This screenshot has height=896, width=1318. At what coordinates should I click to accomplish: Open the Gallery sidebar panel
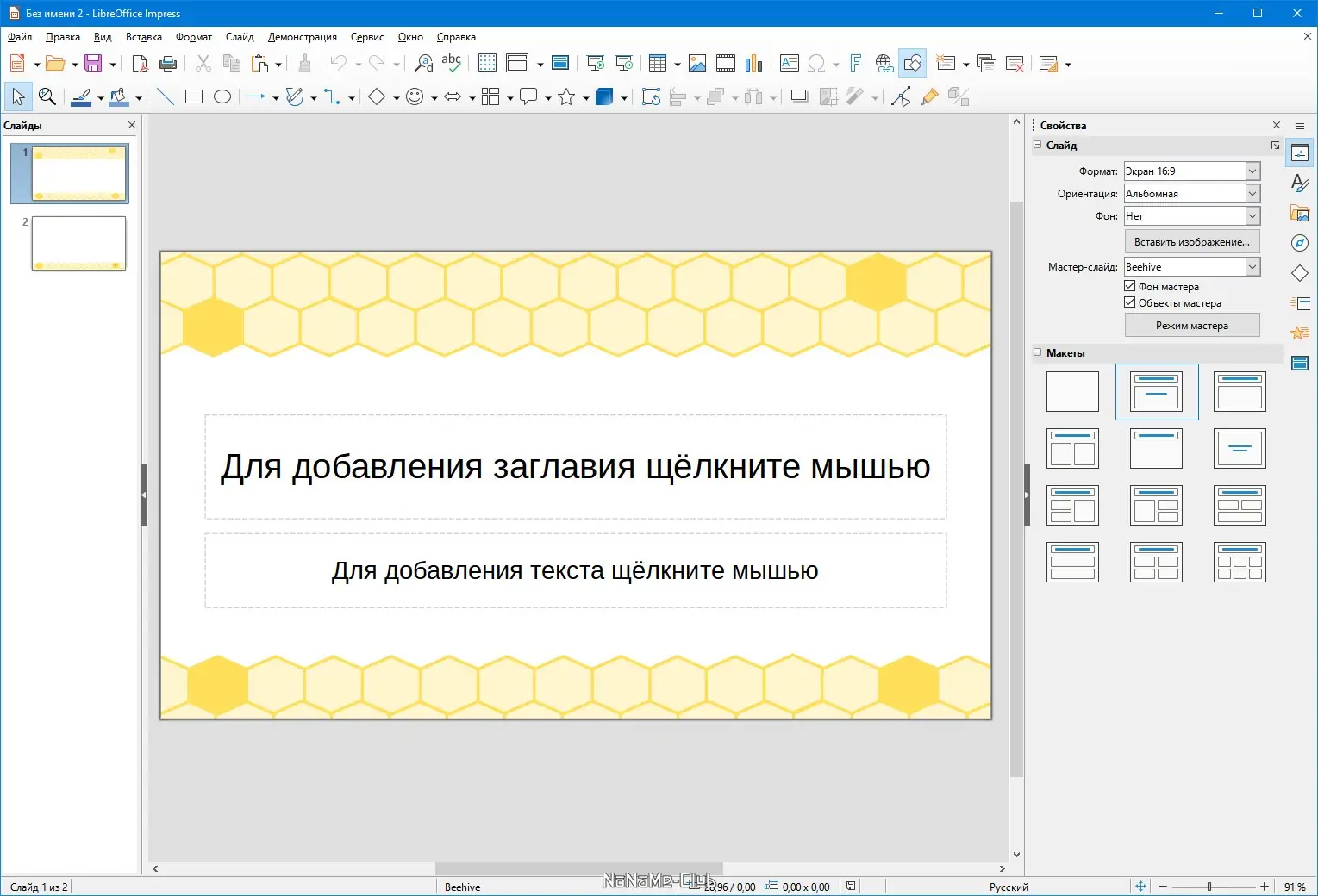point(1300,213)
